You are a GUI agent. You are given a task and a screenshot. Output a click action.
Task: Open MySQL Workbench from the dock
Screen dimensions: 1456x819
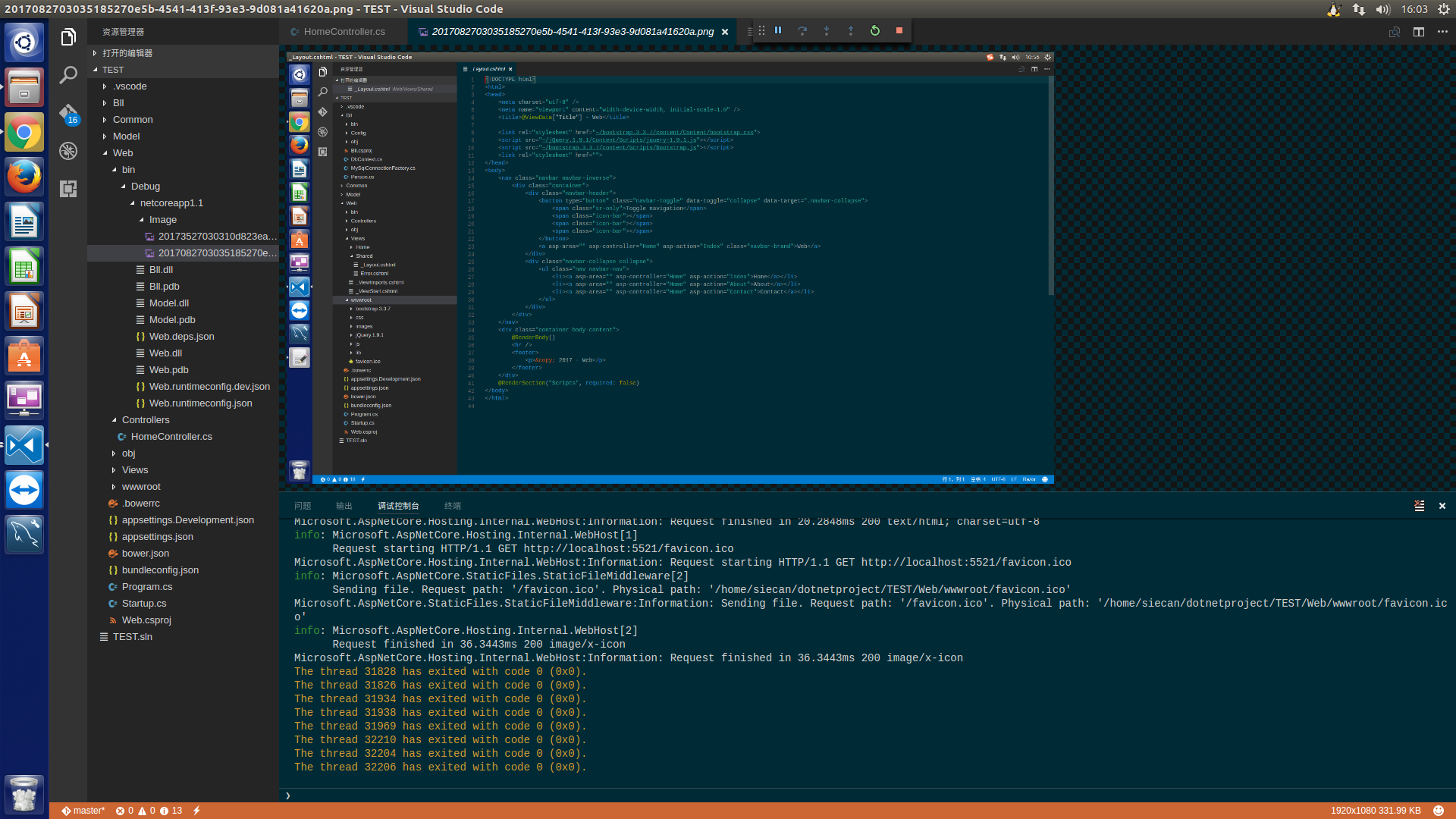(x=24, y=535)
